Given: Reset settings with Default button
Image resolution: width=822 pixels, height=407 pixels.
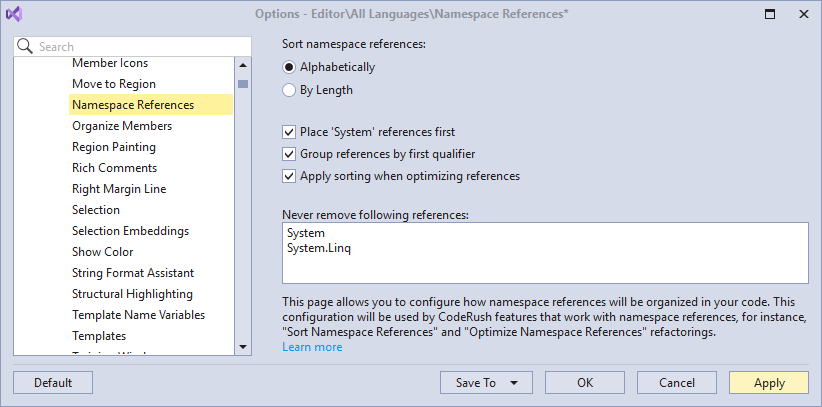Looking at the screenshot, I should [53, 383].
